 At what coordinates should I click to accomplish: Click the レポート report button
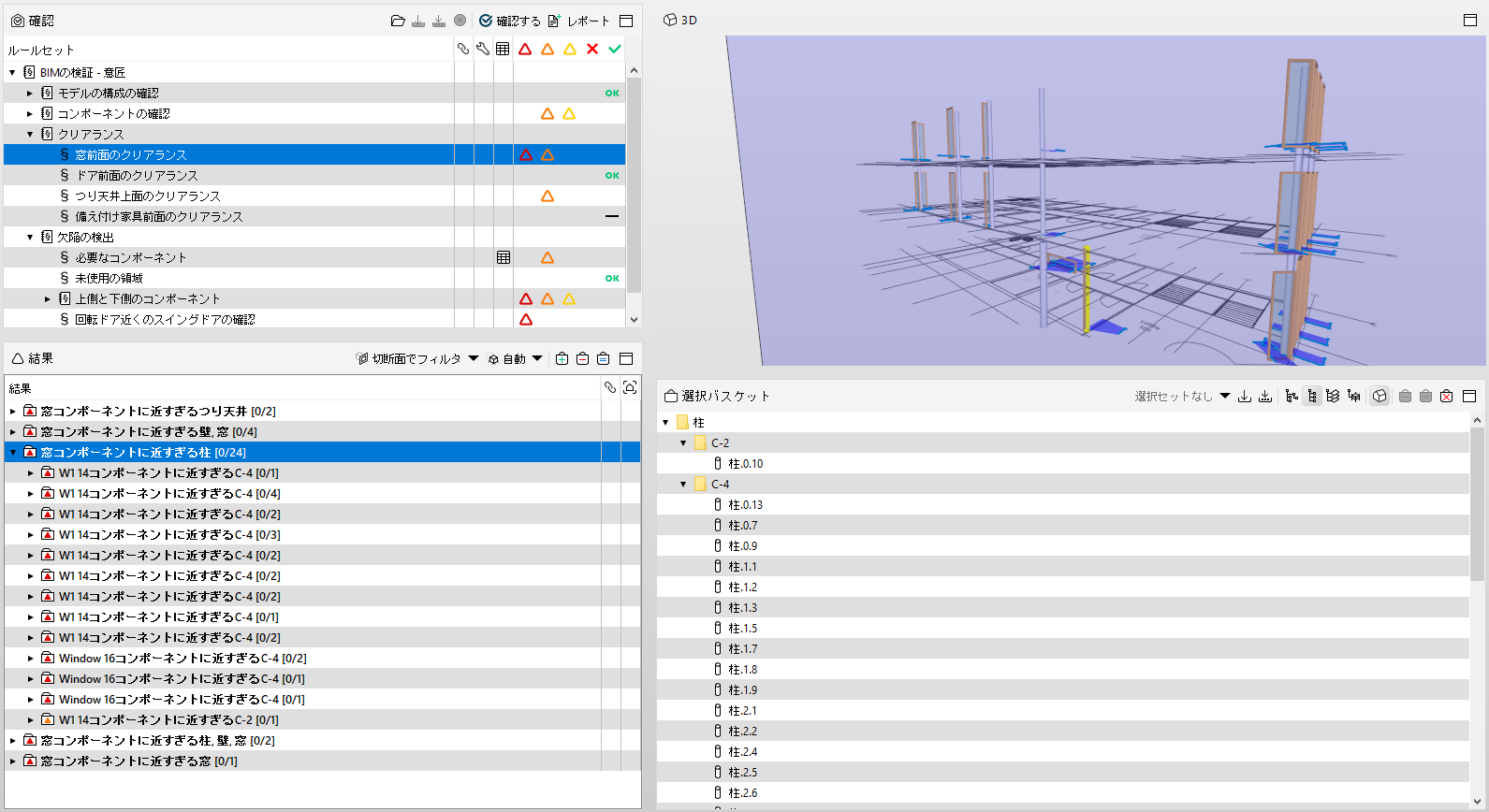(578, 21)
